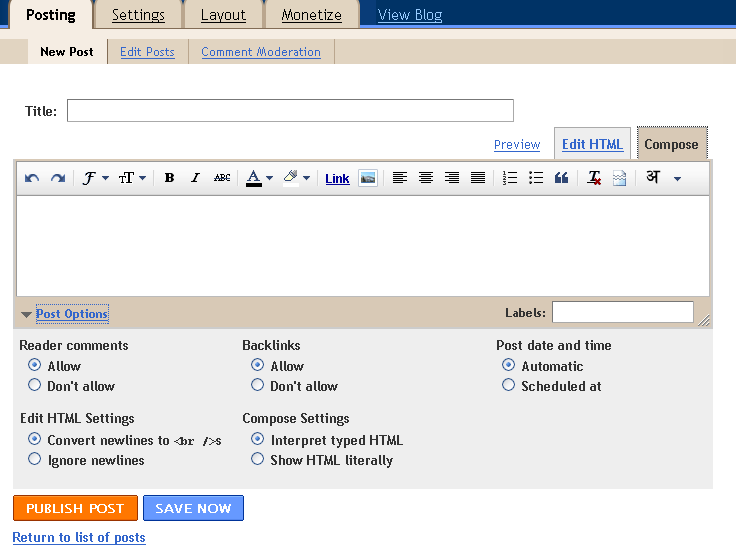Open the font size icon

127,178
